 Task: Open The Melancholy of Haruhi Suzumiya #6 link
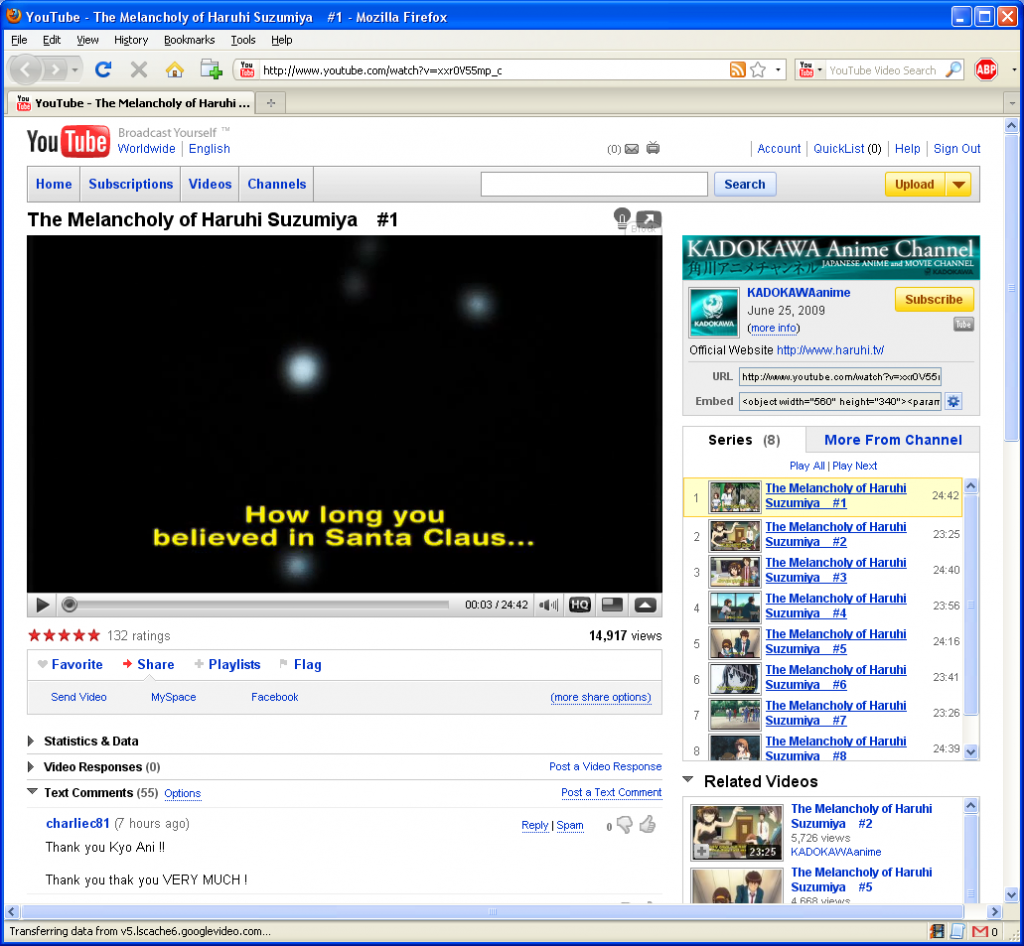pyautogui.click(x=835, y=677)
